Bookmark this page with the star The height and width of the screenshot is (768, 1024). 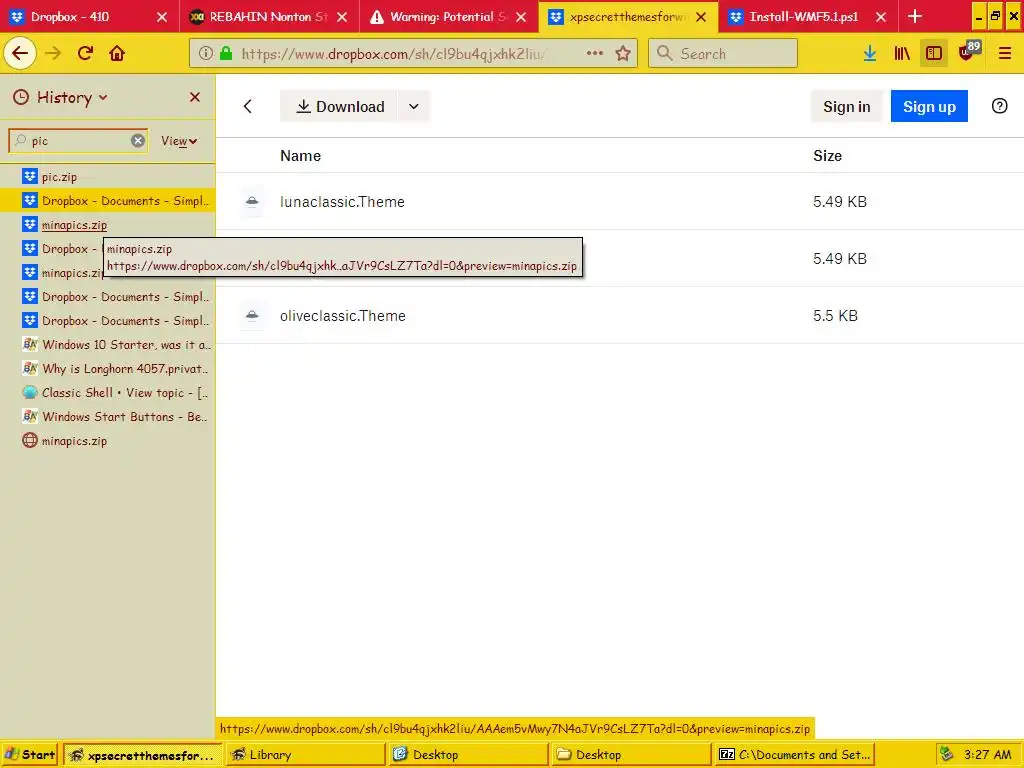[623, 53]
